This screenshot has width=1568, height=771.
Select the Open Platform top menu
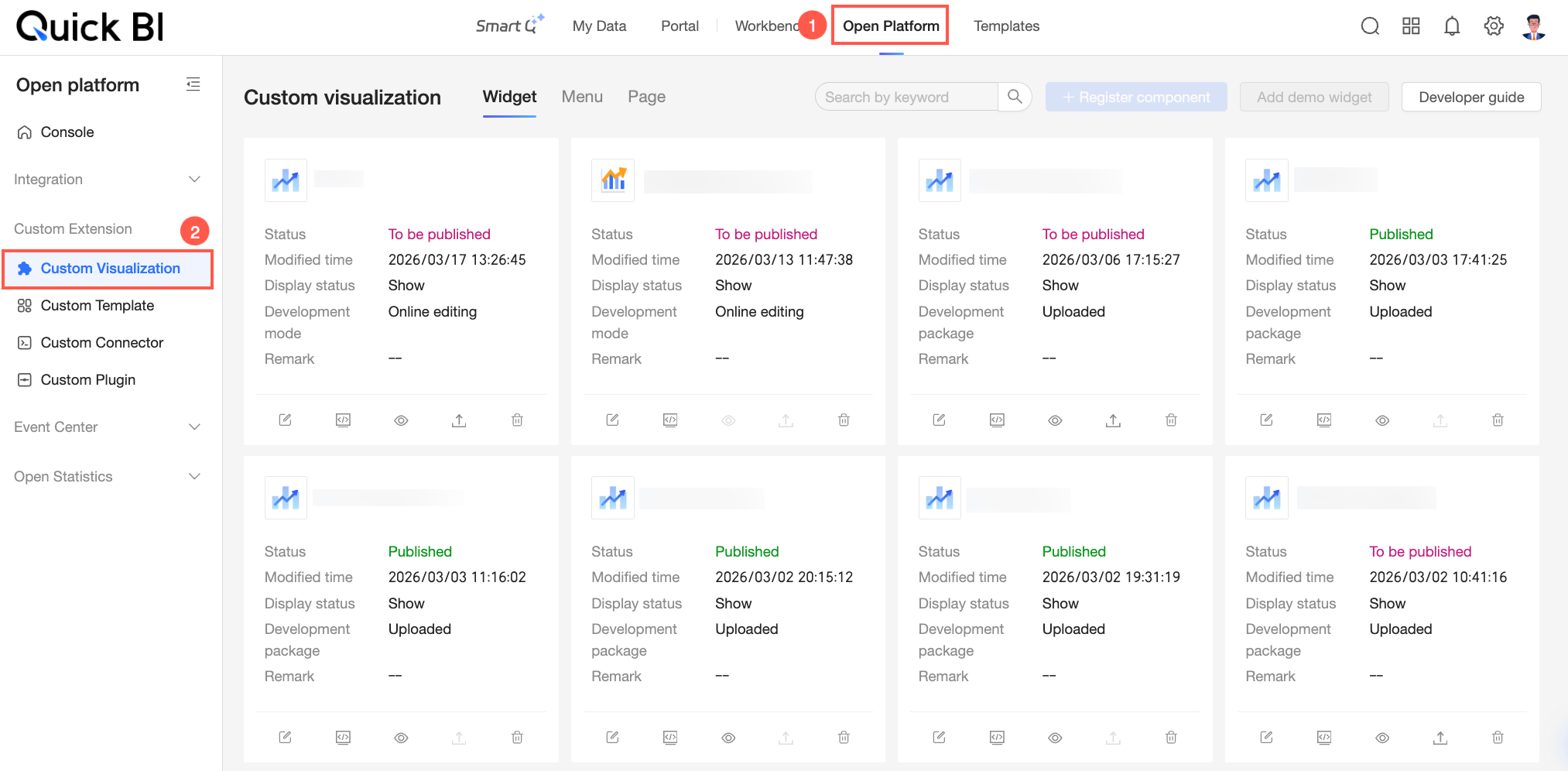(891, 26)
